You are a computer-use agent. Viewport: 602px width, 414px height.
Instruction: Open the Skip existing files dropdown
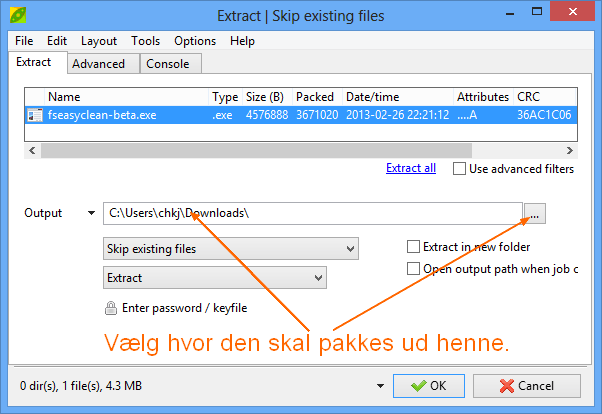pyautogui.click(x=231, y=248)
